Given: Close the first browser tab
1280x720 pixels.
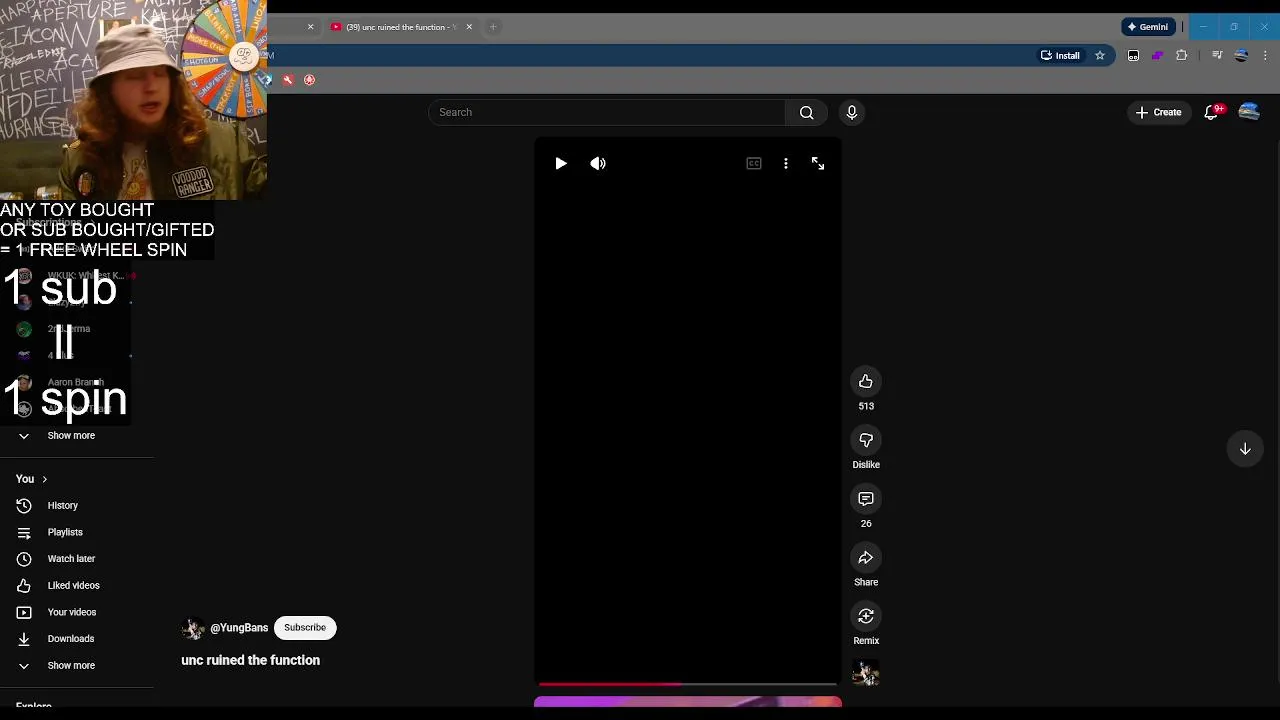Looking at the screenshot, I should [310, 27].
